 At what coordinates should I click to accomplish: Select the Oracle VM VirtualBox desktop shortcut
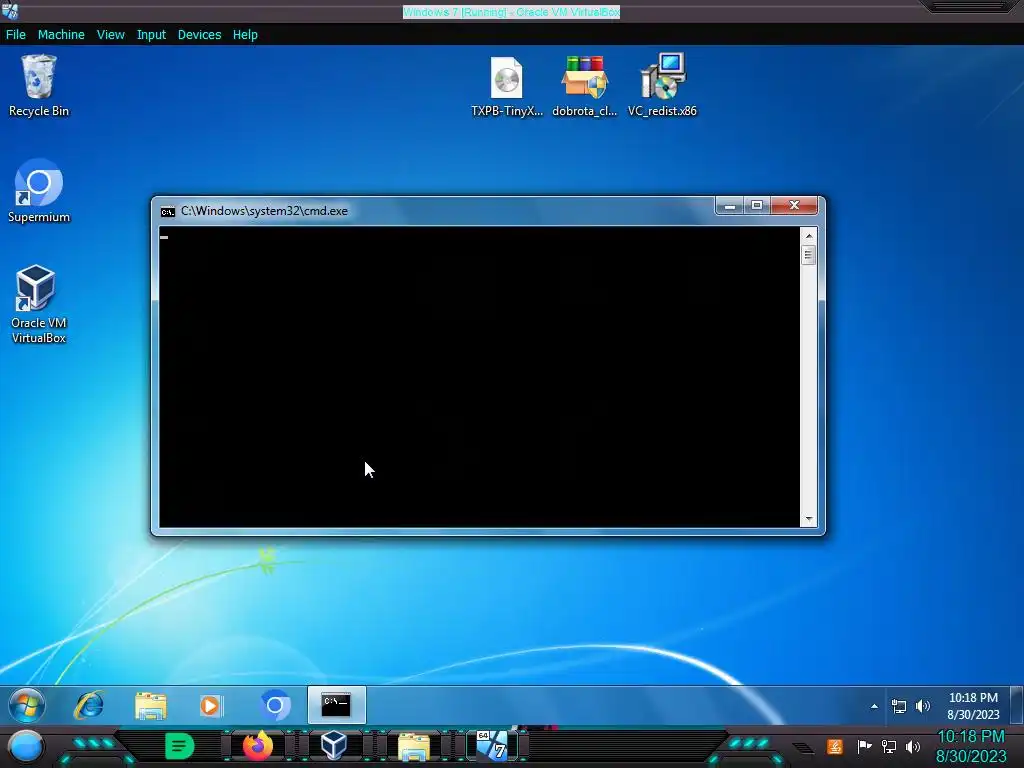click(39, 304)
